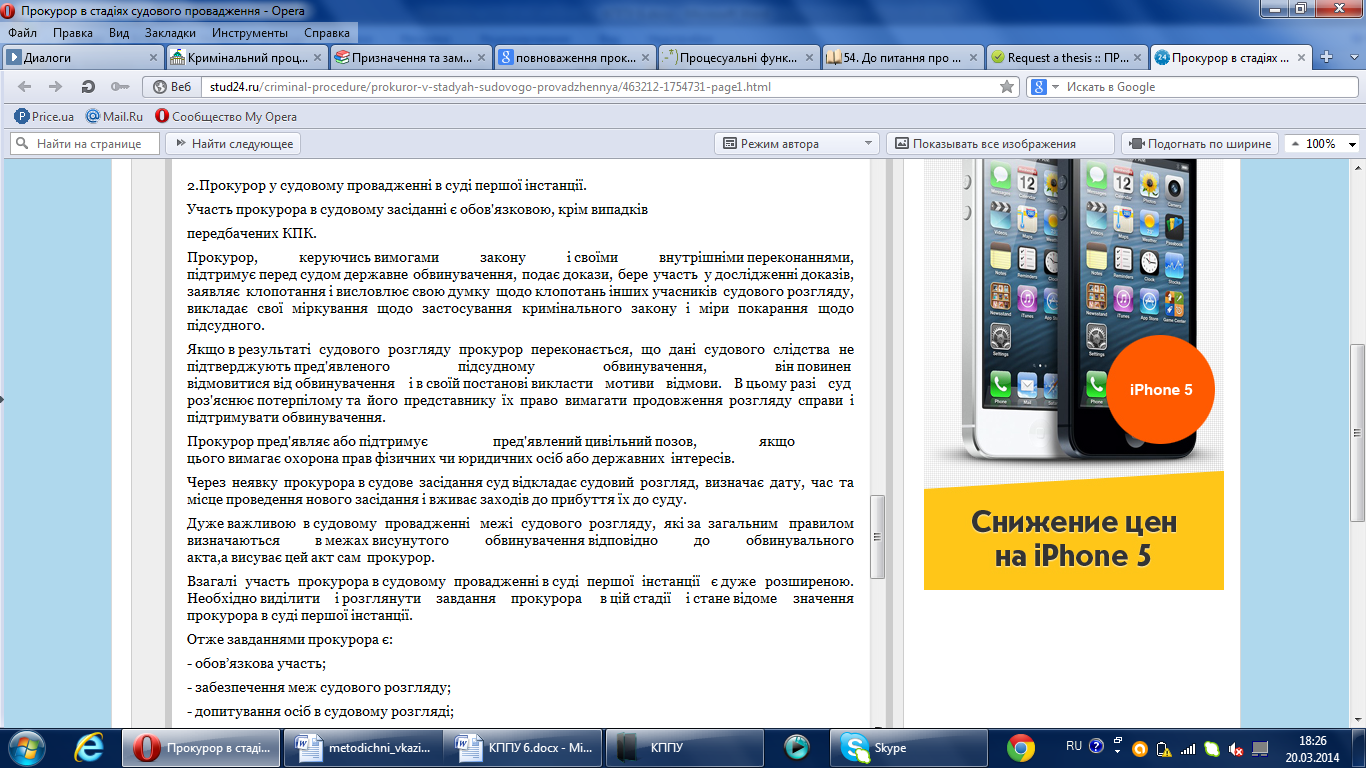Open the Справка menu
The width and height of the screenshot is (1366, 768).
(327, 32)
